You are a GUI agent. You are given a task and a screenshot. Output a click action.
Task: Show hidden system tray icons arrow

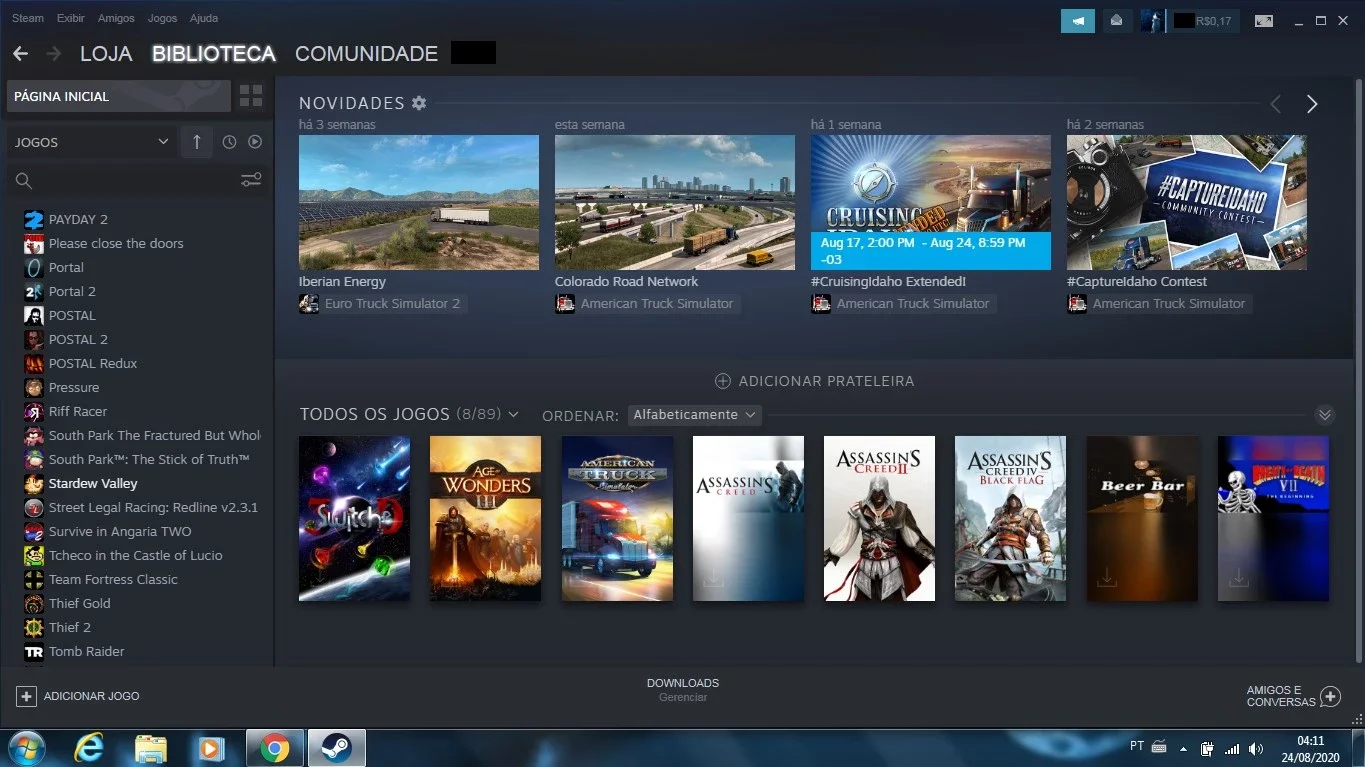pos(1183,748)
